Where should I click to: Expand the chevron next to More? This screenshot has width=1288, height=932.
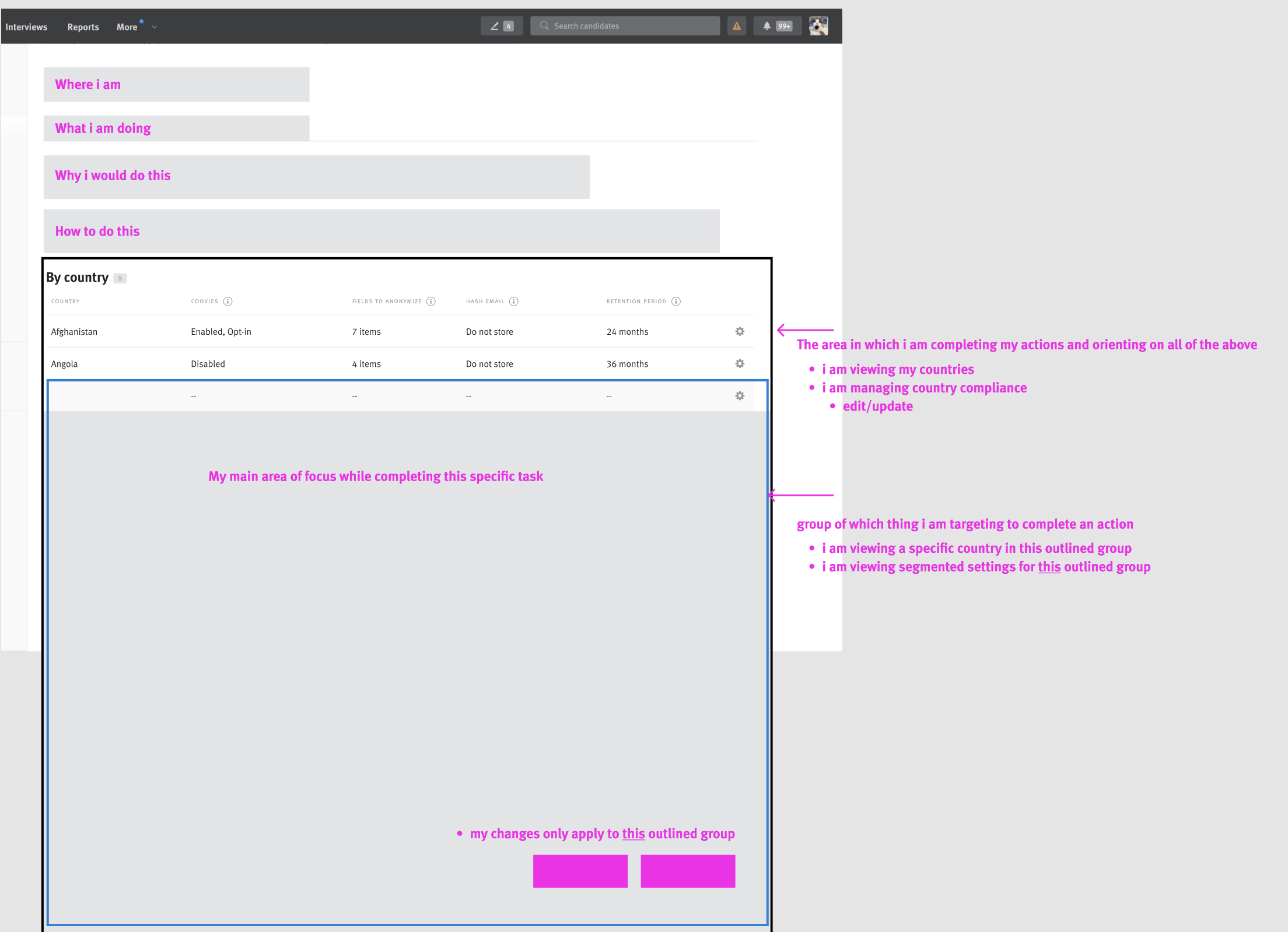(155, 27)
